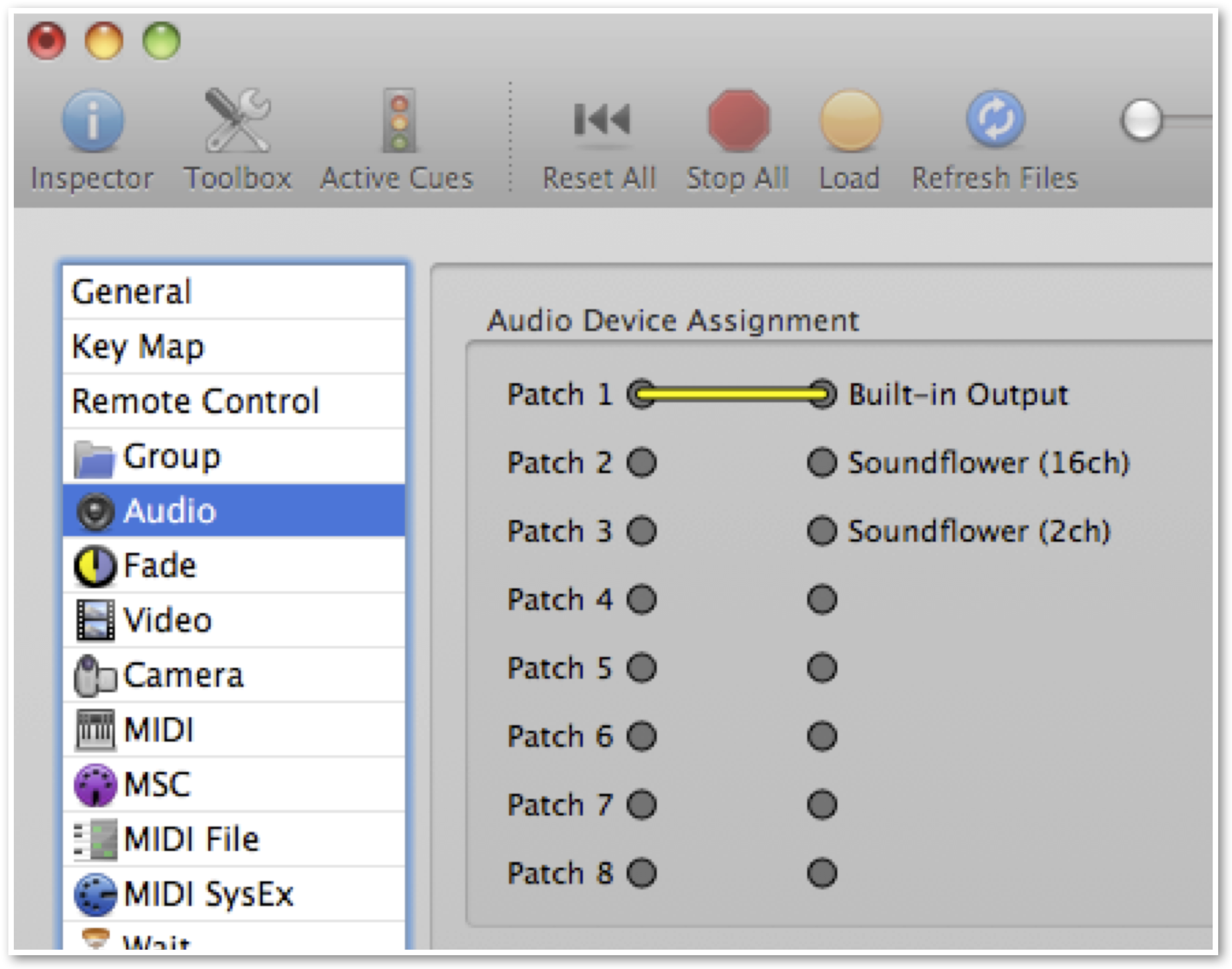The height and width of the screenshot is (969, 1232).
Task: Click the Patch 3 connector circle
Action: point(642,531)
